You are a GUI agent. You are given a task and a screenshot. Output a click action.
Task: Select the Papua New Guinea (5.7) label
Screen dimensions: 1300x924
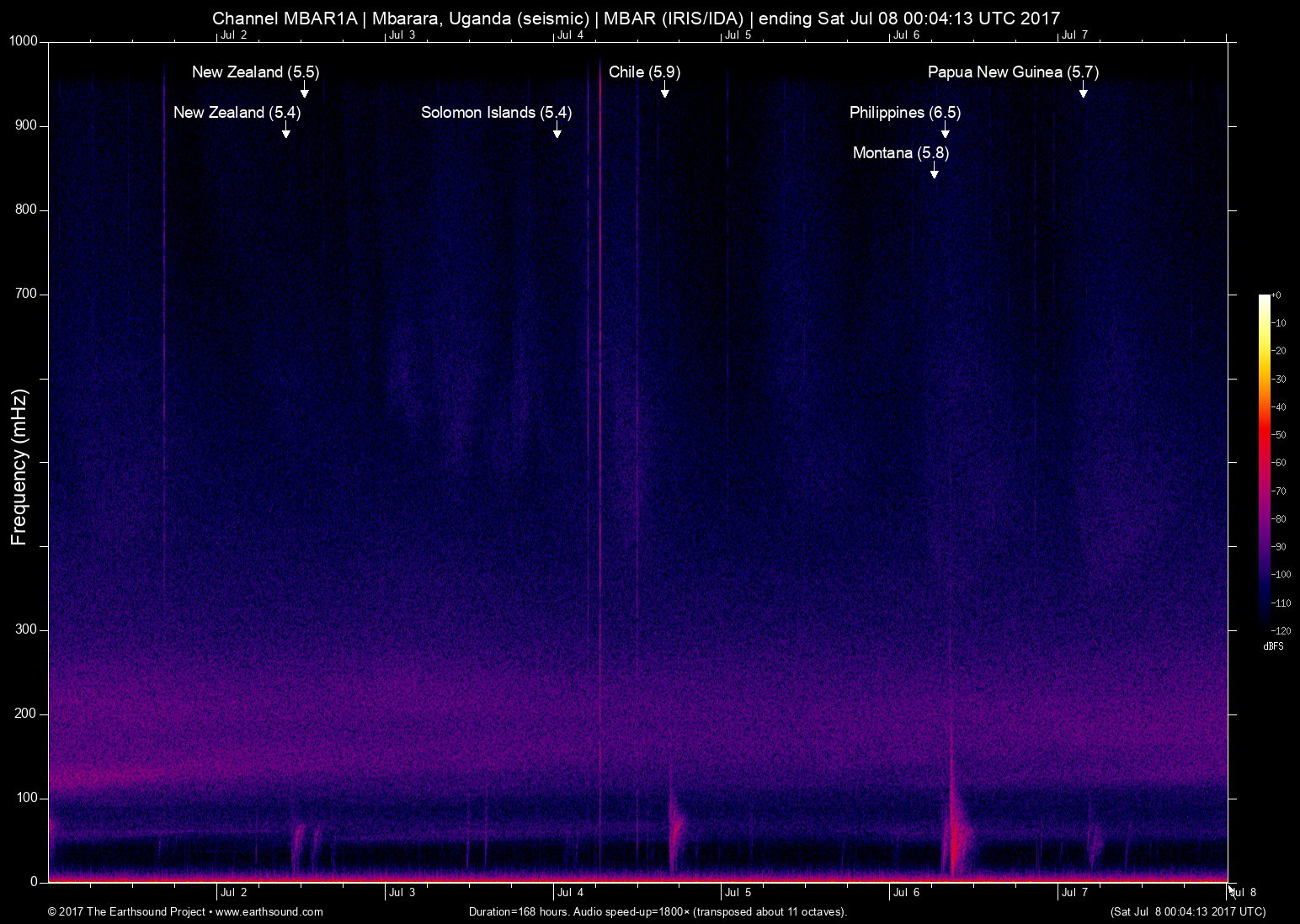click(x=1013, y=72)
